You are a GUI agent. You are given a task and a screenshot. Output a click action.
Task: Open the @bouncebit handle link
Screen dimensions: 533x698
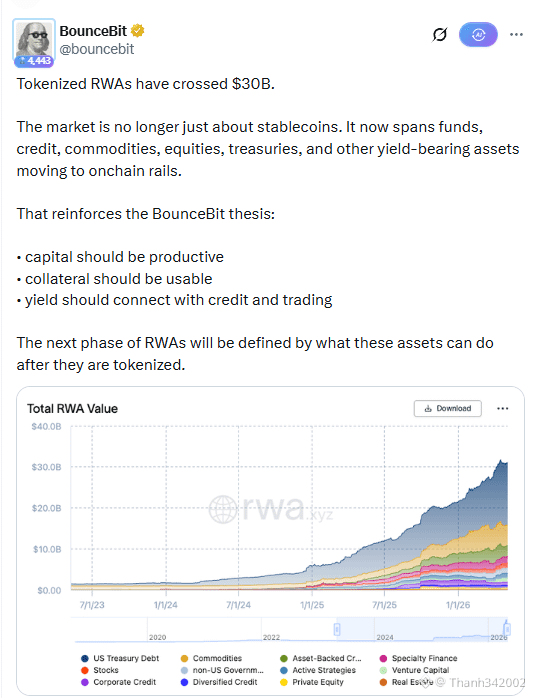(x=97, y=49)
